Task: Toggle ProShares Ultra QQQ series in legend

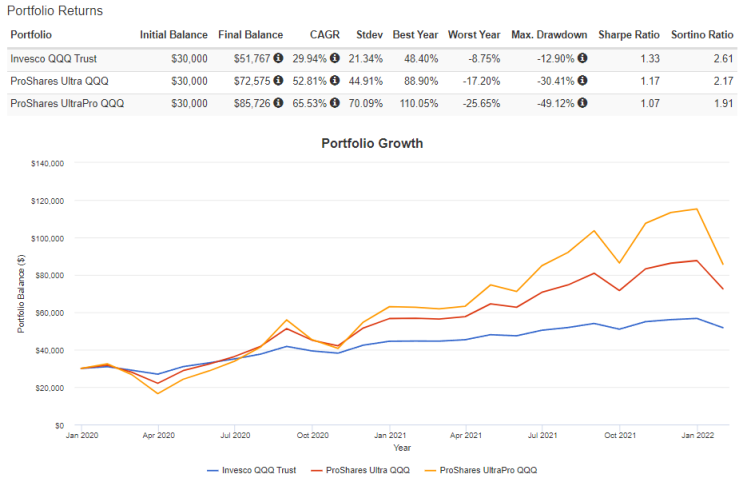Action: pos(361,470)
